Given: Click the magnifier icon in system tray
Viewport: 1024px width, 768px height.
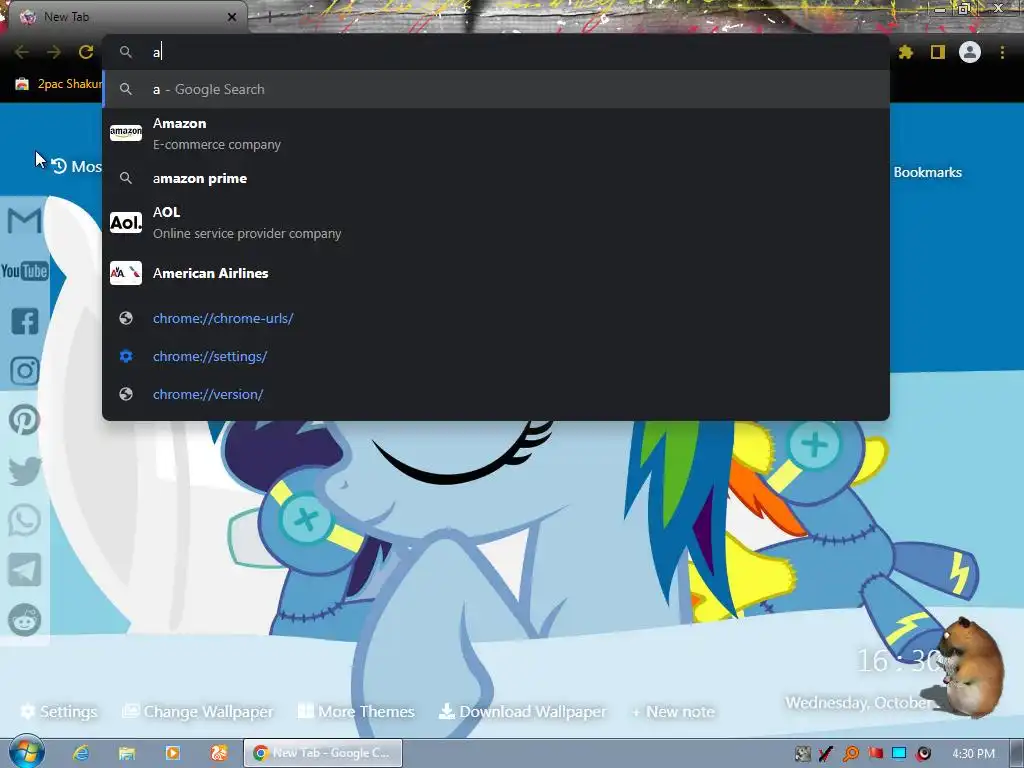Looking at the screenshot, I should (x=851, y=754).
